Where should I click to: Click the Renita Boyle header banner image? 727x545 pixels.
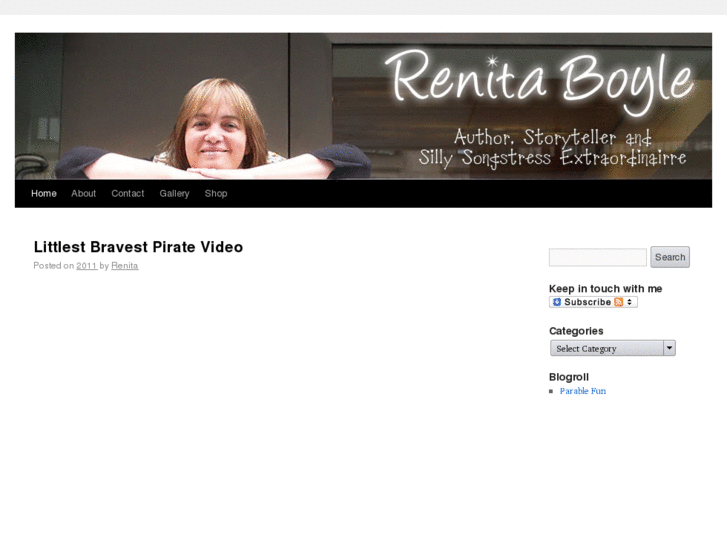(x=364, y=106)
